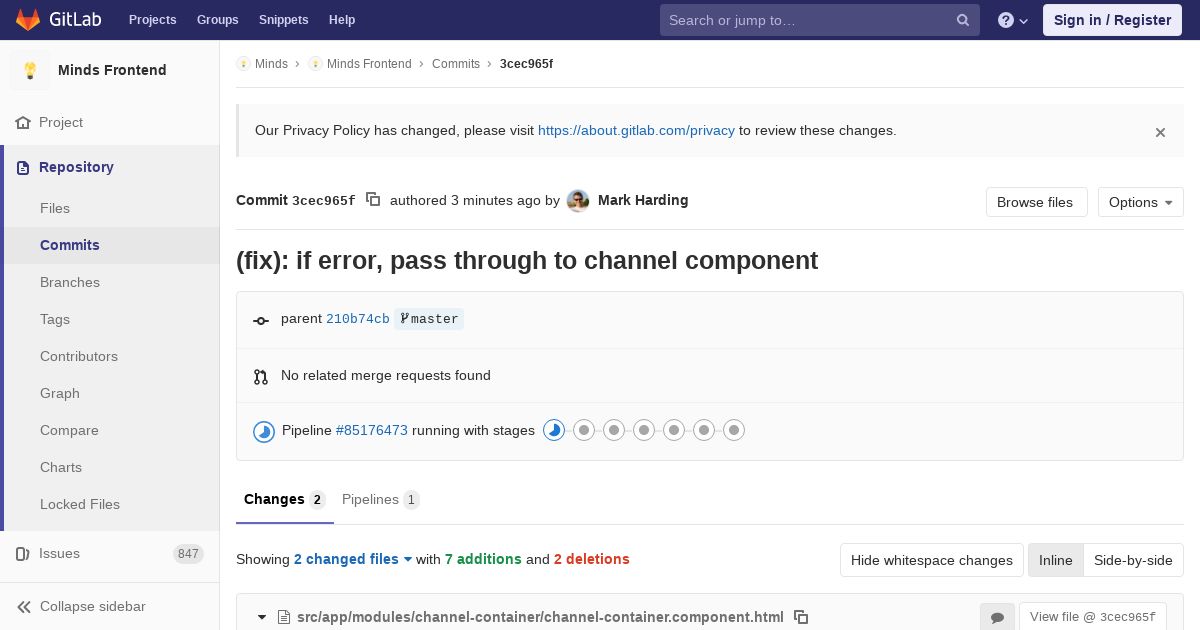
Task: Click the Minds Frontend project title
Action: pos(112,70)
